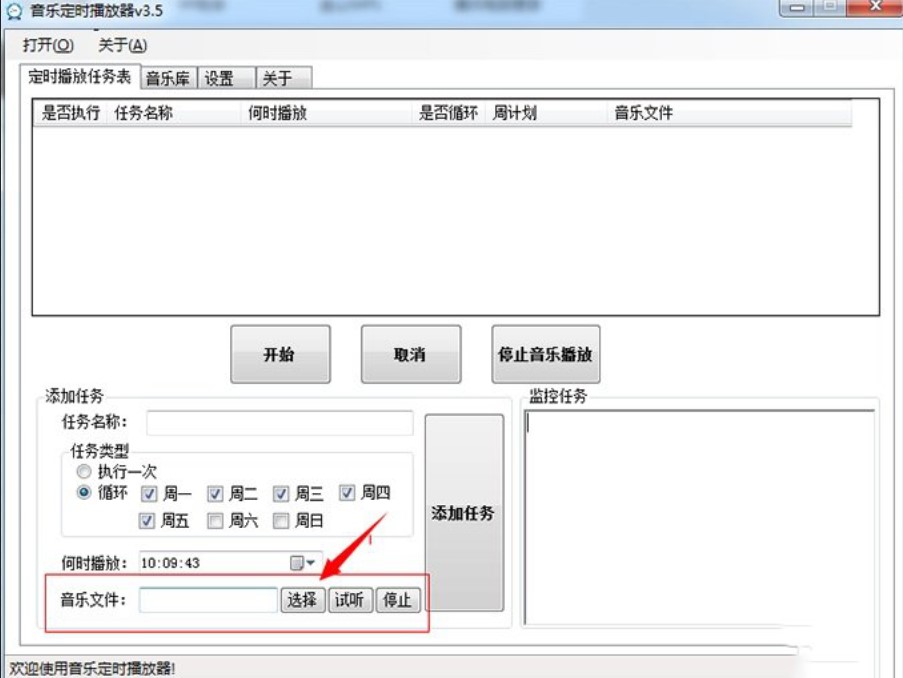Switch to the 关于 tab
Image resolution: width=903 pixels, height=678 pixels.
(x=284, y=78)
